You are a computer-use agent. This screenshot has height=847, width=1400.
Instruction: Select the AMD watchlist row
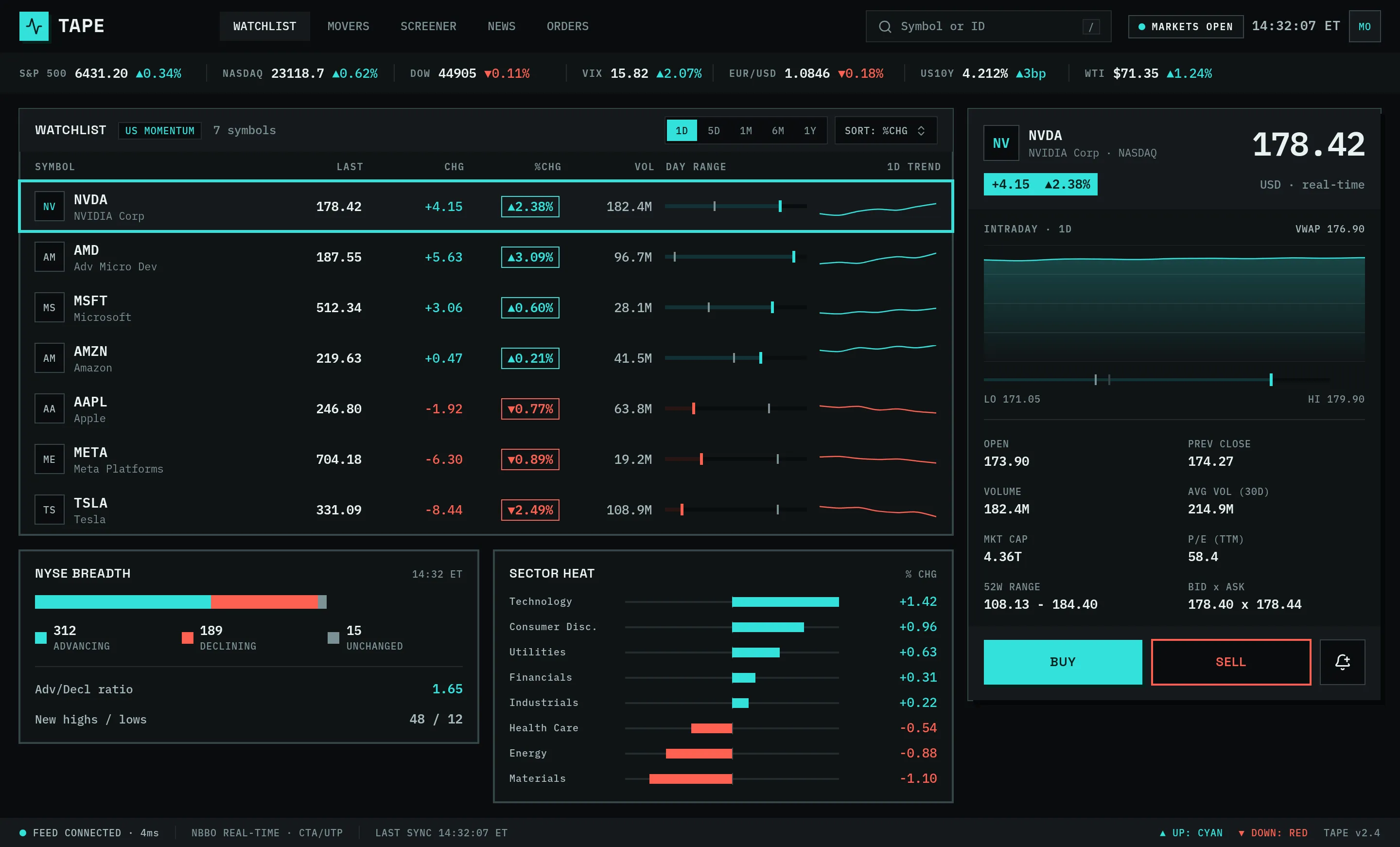tap(486, 257)
